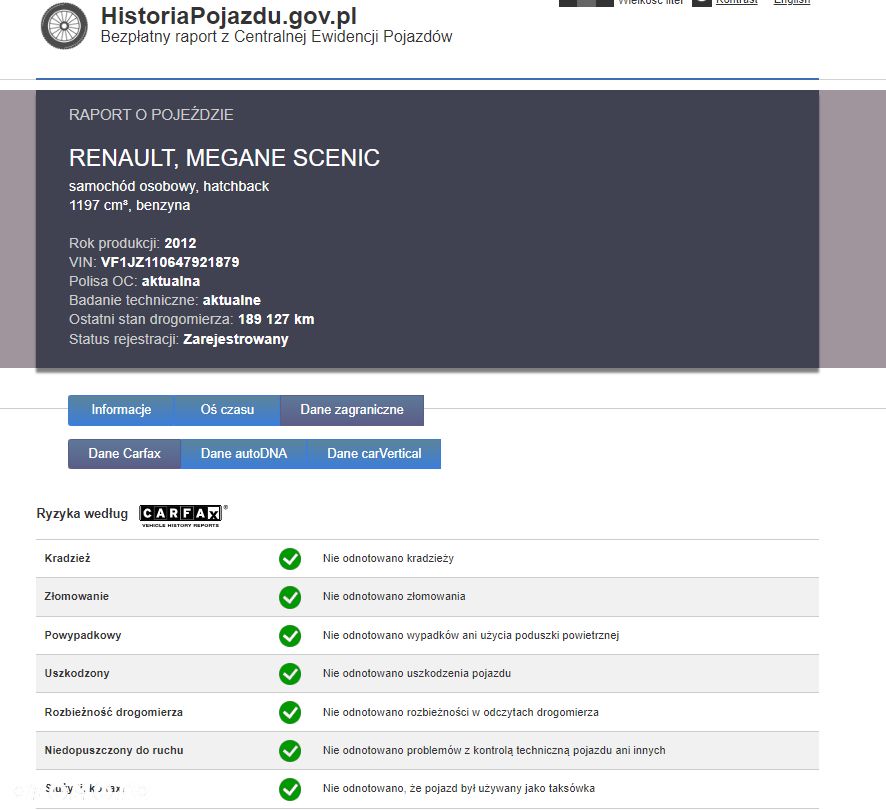Click green checkmark in Kradzież row
Screen dimensions: 886x810
coord(290,559)
